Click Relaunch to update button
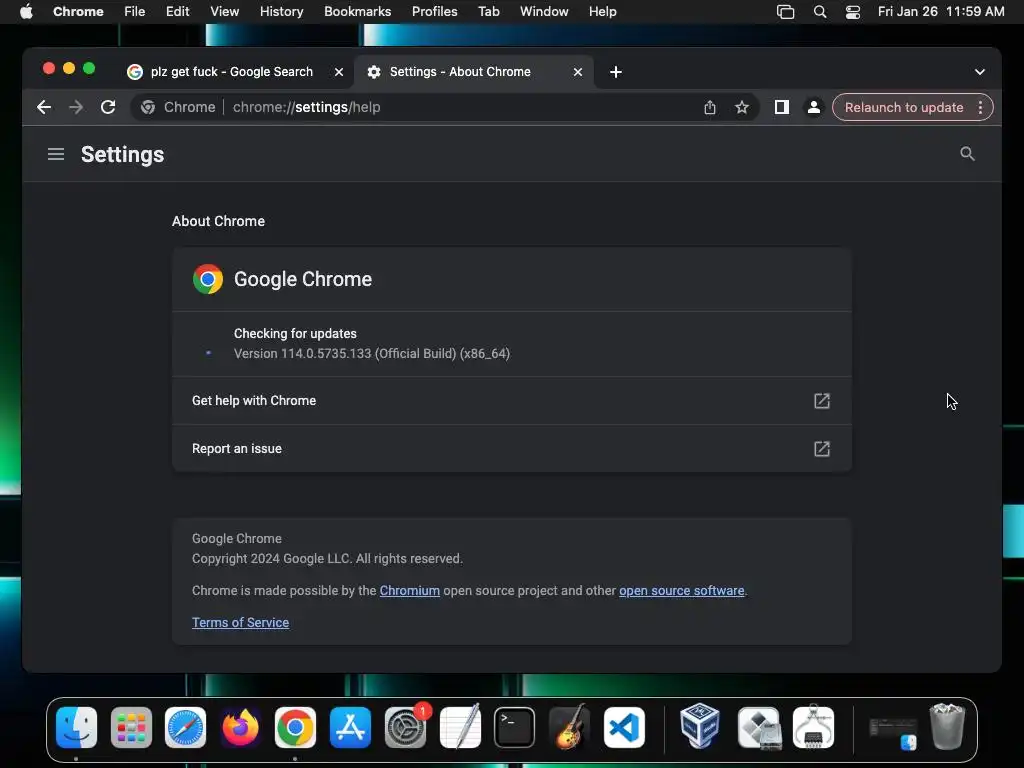The width and height of the screenshot is (1024, 768). pyautogui.click(x=904, y=107)
